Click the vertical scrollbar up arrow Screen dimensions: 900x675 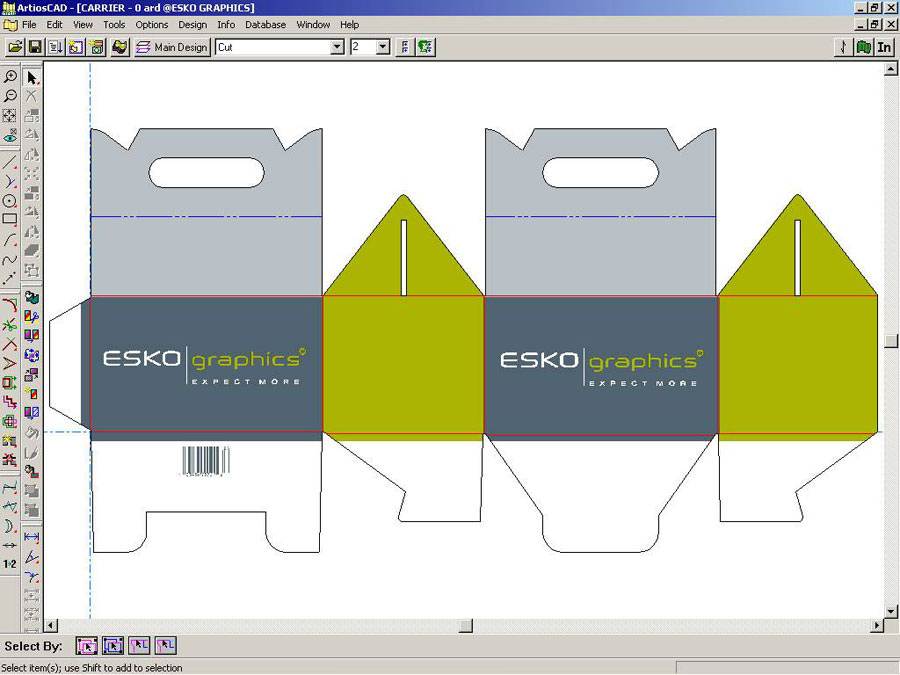coord(890,69)
